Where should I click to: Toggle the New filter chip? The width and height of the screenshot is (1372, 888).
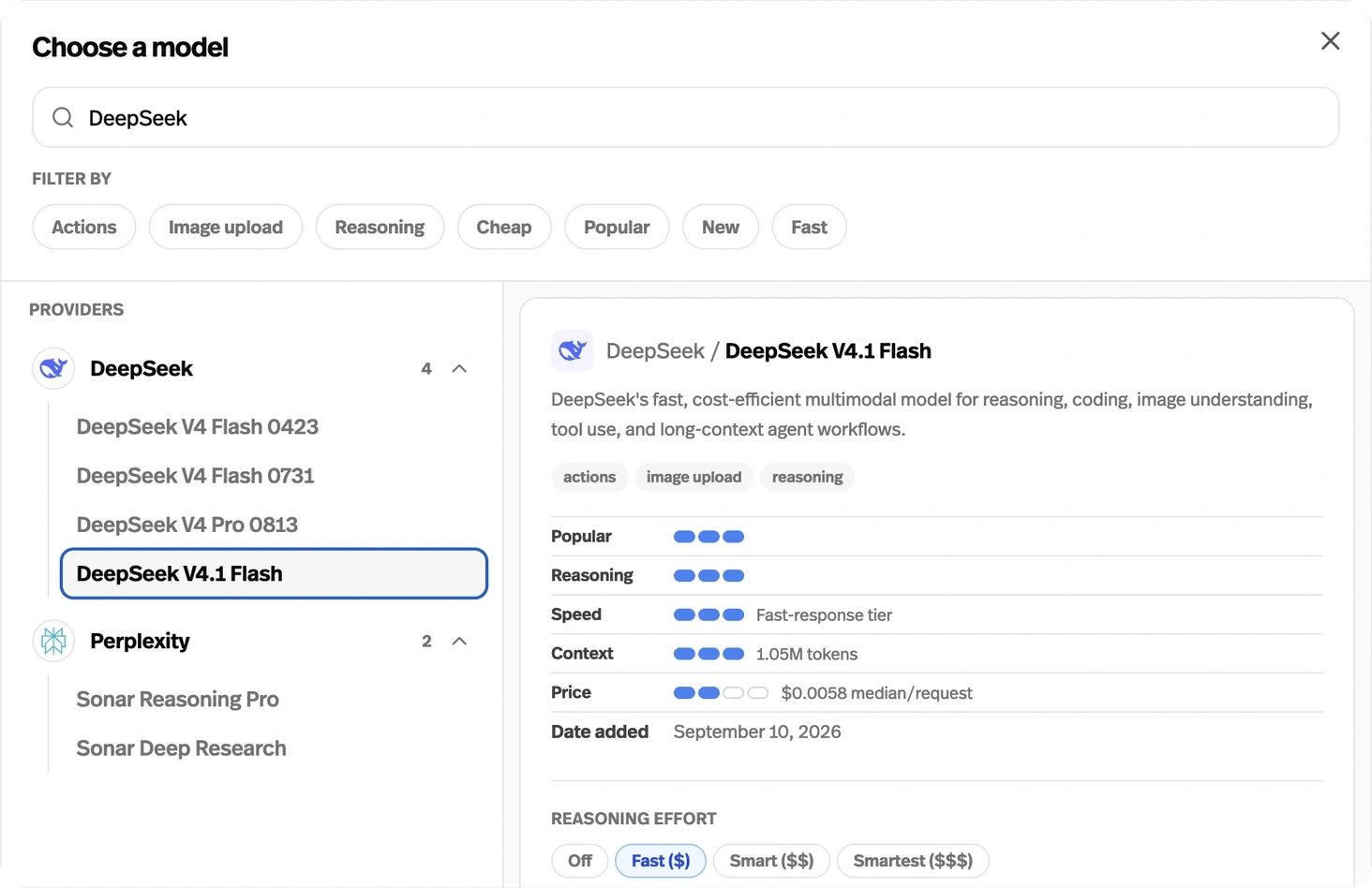[x=721, y=227]
